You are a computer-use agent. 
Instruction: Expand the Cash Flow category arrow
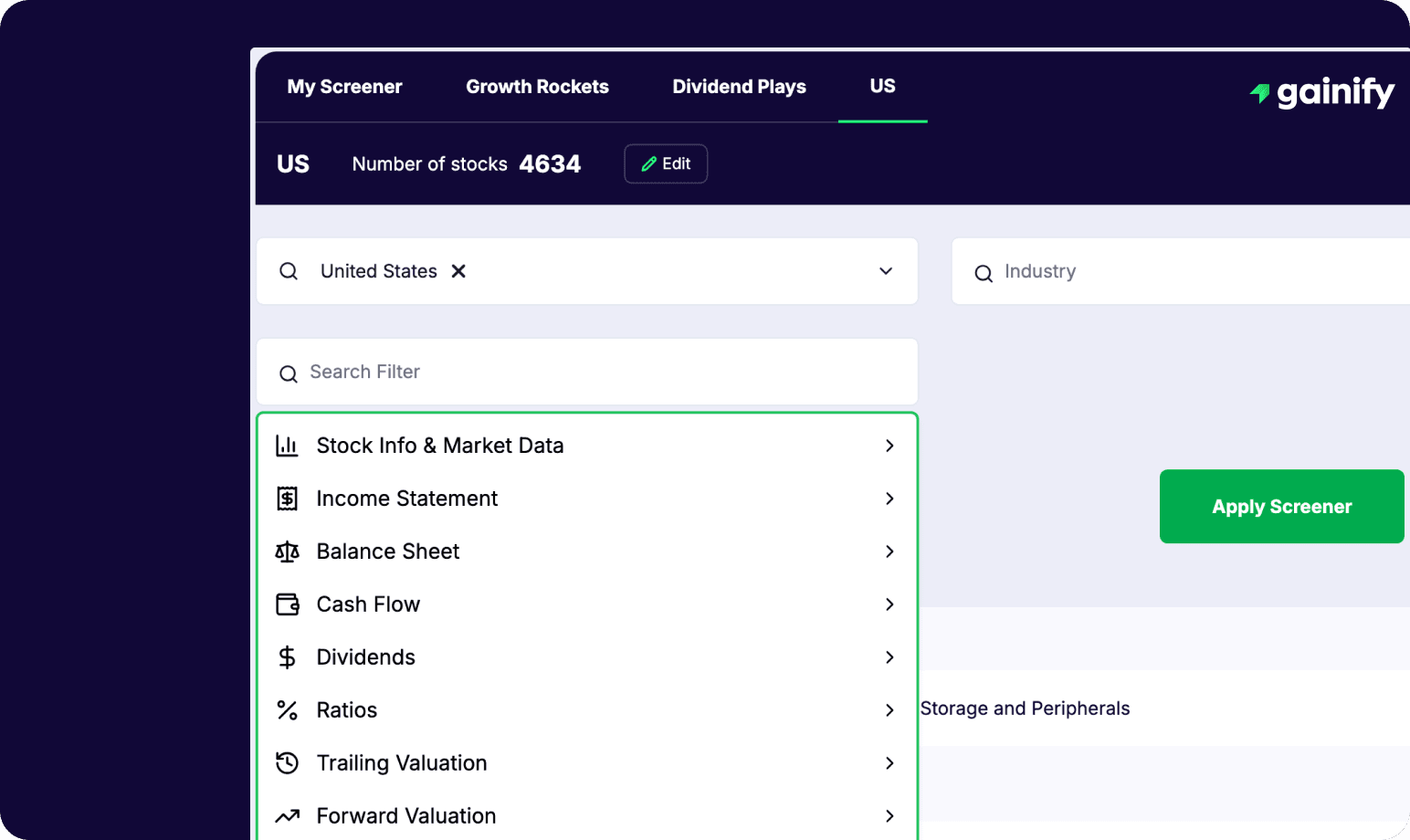pos(889,604)
